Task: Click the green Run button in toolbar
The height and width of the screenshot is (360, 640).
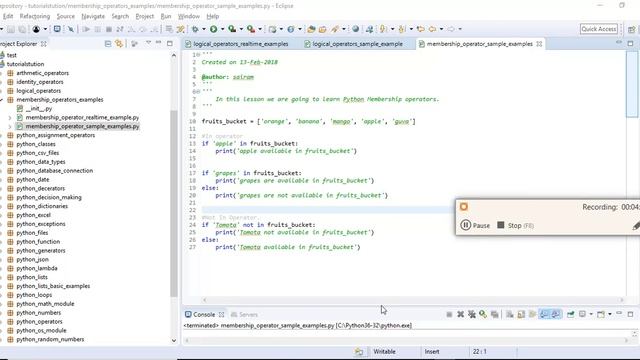Action: point(213,29)
